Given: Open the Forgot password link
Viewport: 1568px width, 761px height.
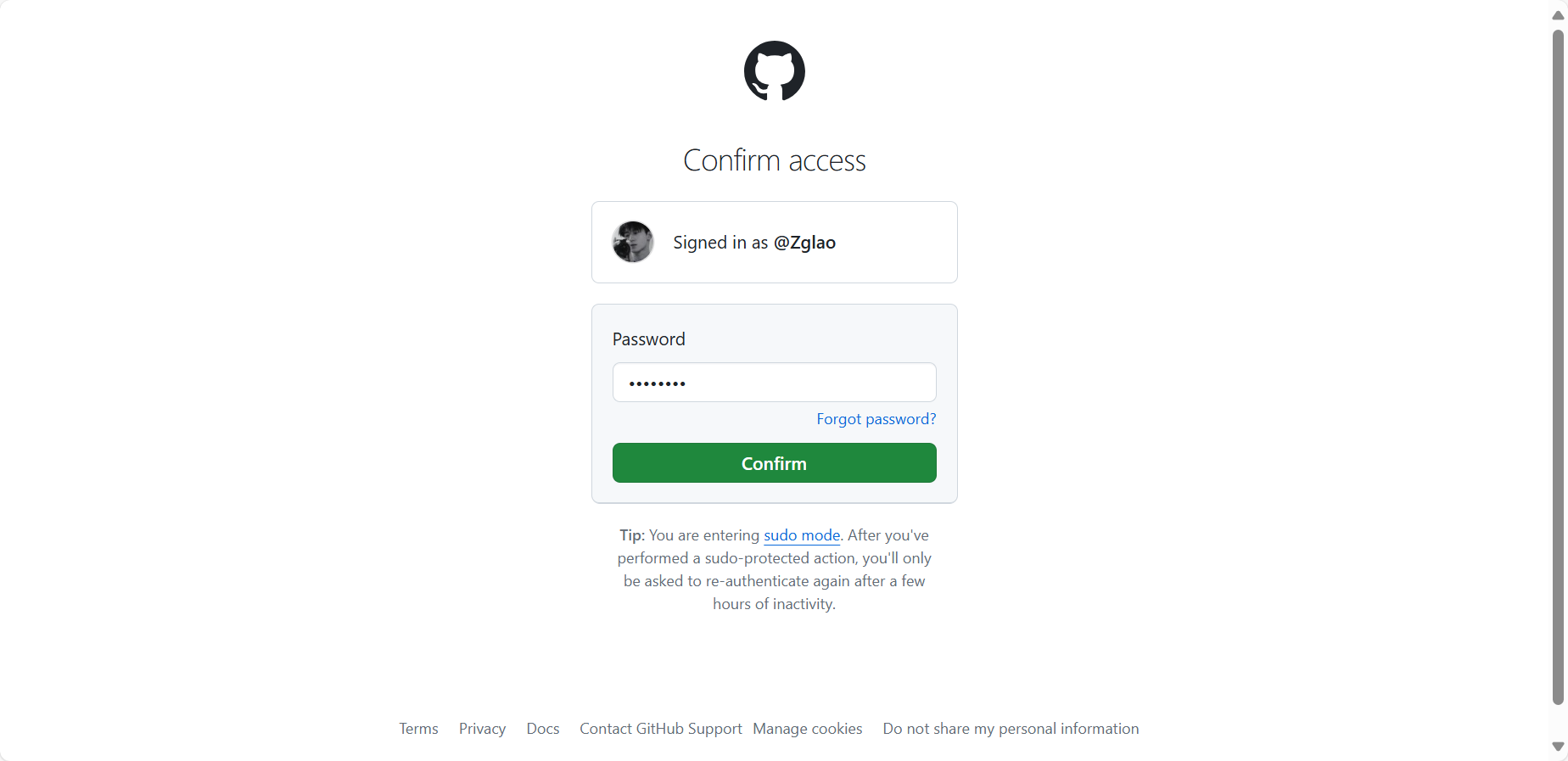Looking at the screenshot, I should click(876, 419).
